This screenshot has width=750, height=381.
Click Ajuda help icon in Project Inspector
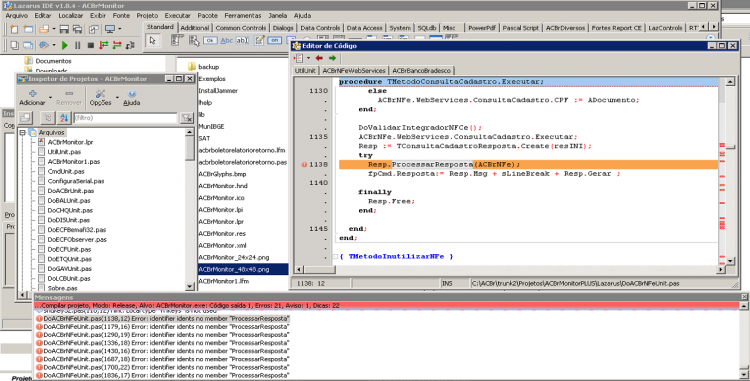tap(132, 94)
